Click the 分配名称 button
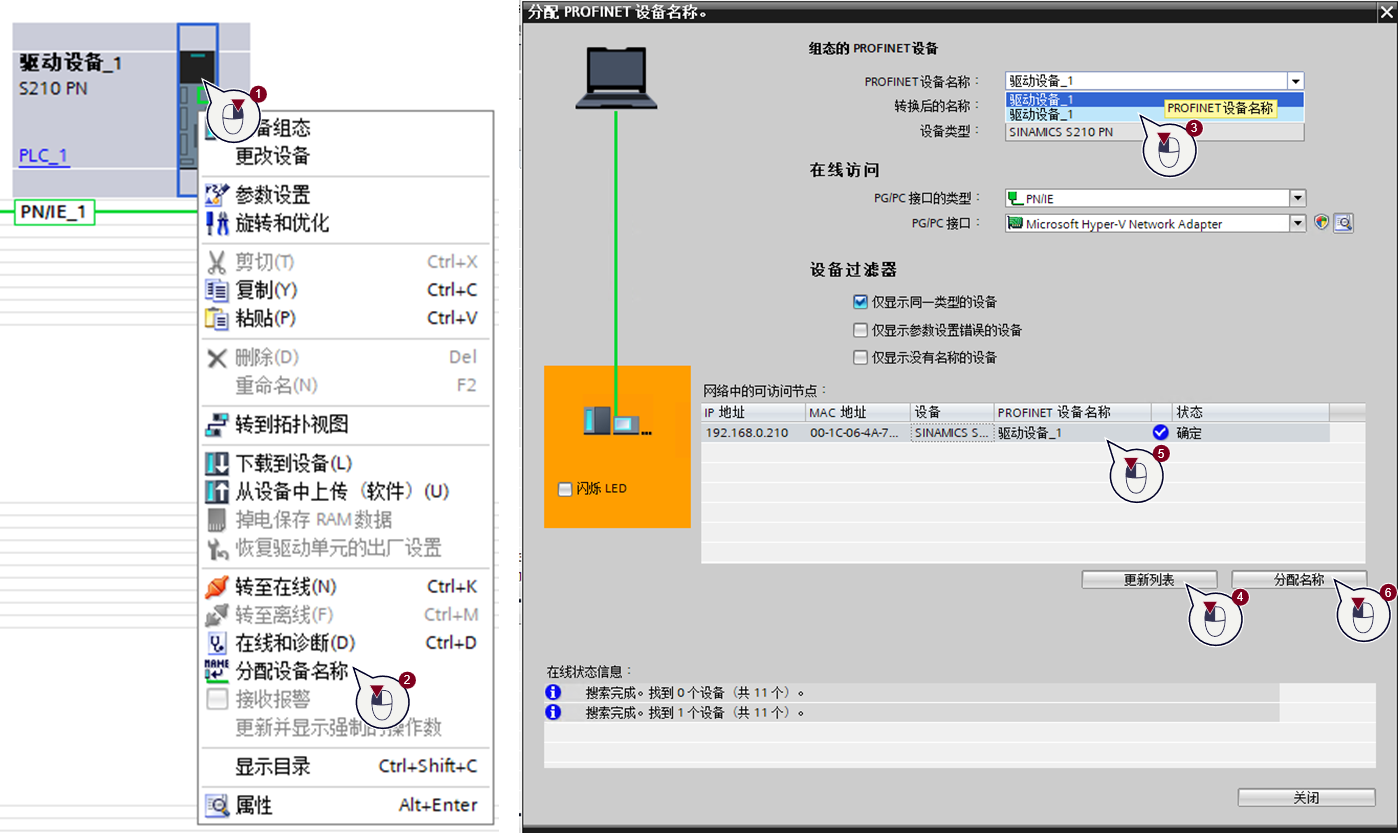The height and width of the screenshot is (833, 1398). 1298,580
